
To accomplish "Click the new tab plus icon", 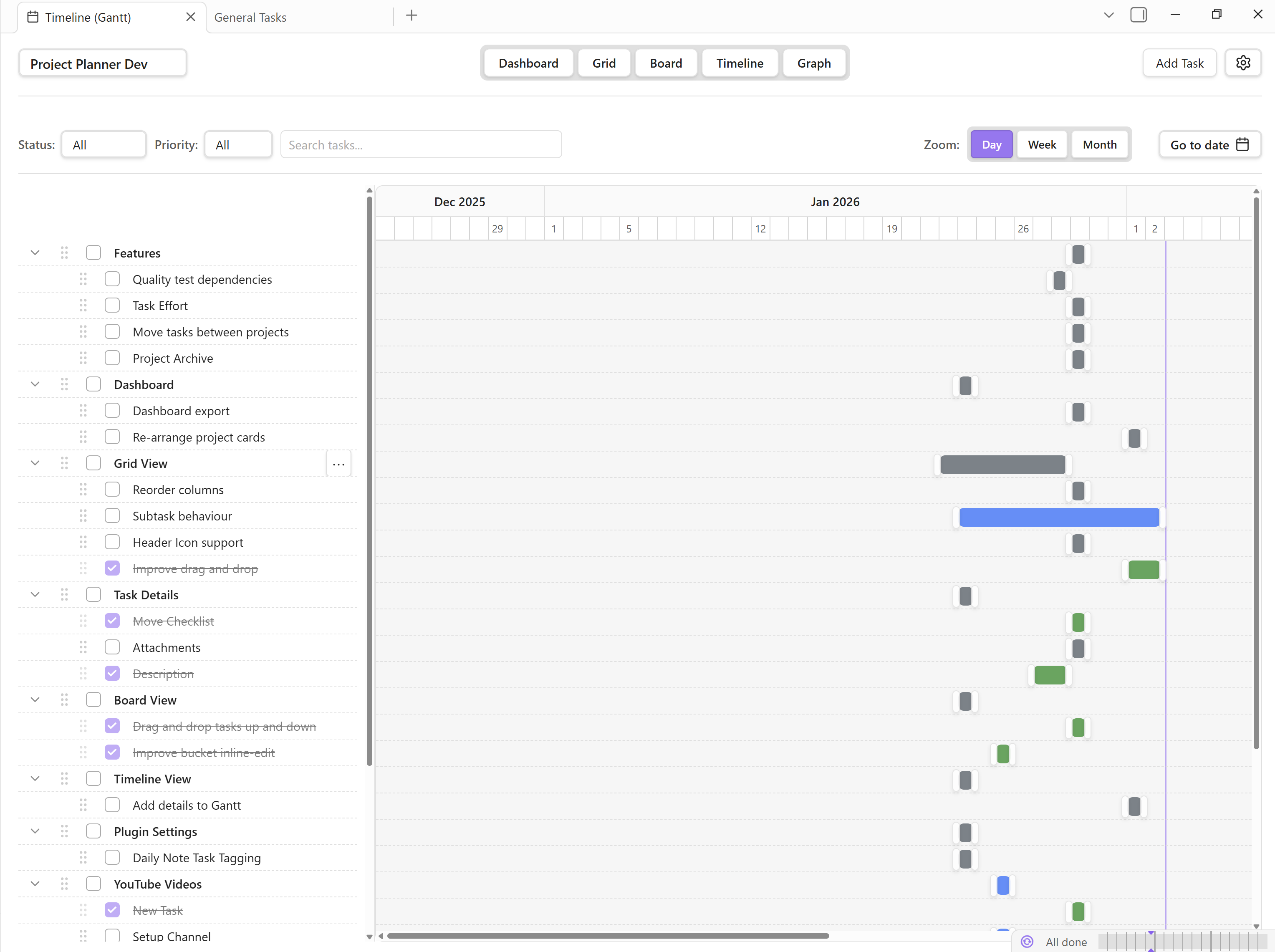I will pos(412,16).
